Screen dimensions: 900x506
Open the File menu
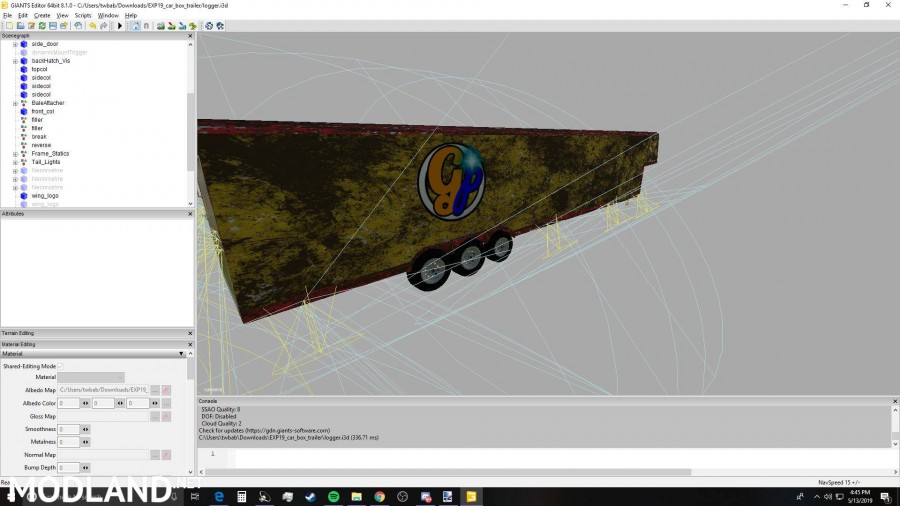[x=7, y=15]
